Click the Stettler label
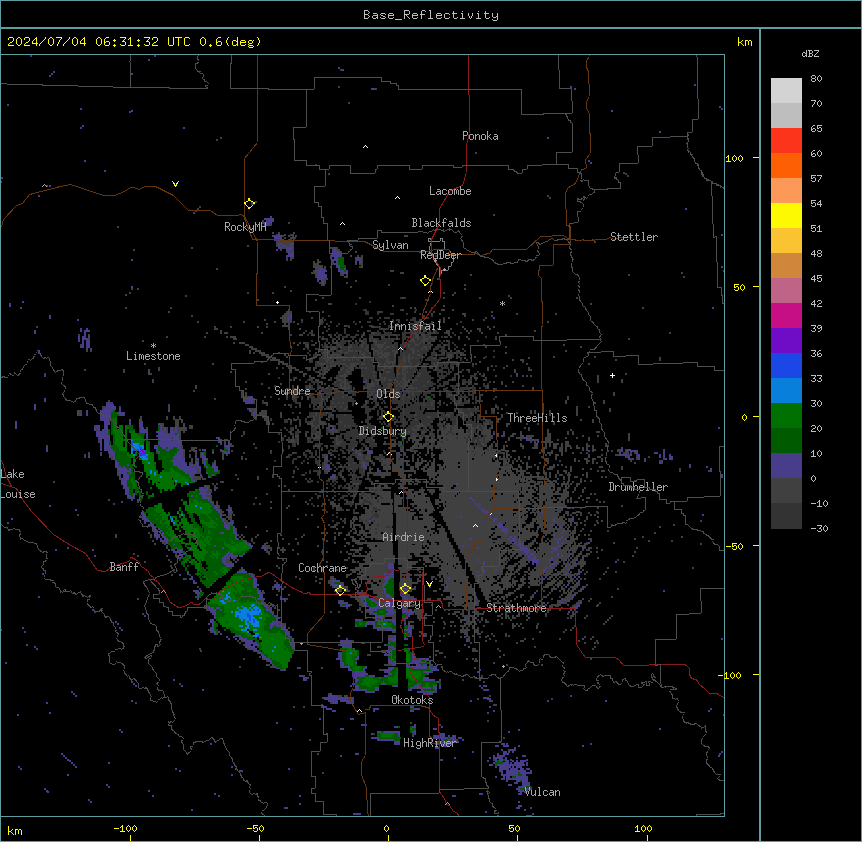 634,237
